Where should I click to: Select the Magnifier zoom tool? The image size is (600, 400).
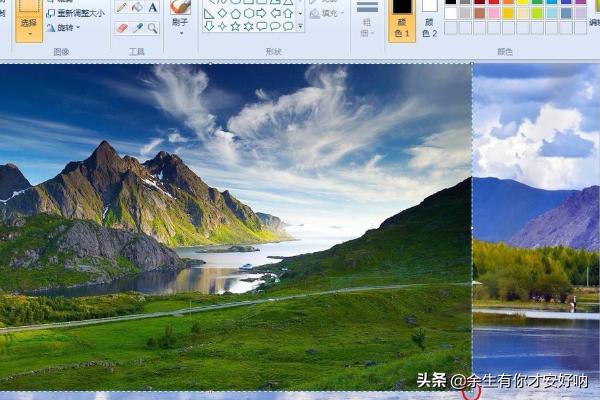[x=153, y=28]
